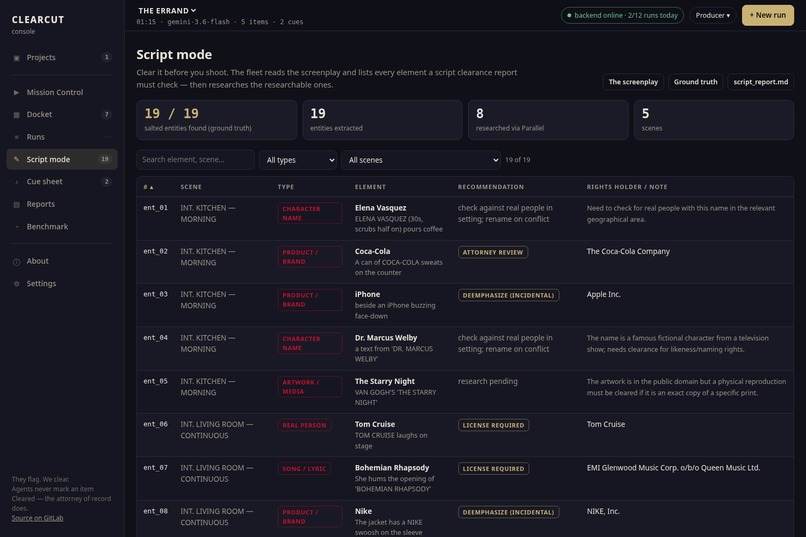Screen dimensions: 806x537
Task: Open script_report.md file
Action: pos(761,82)
